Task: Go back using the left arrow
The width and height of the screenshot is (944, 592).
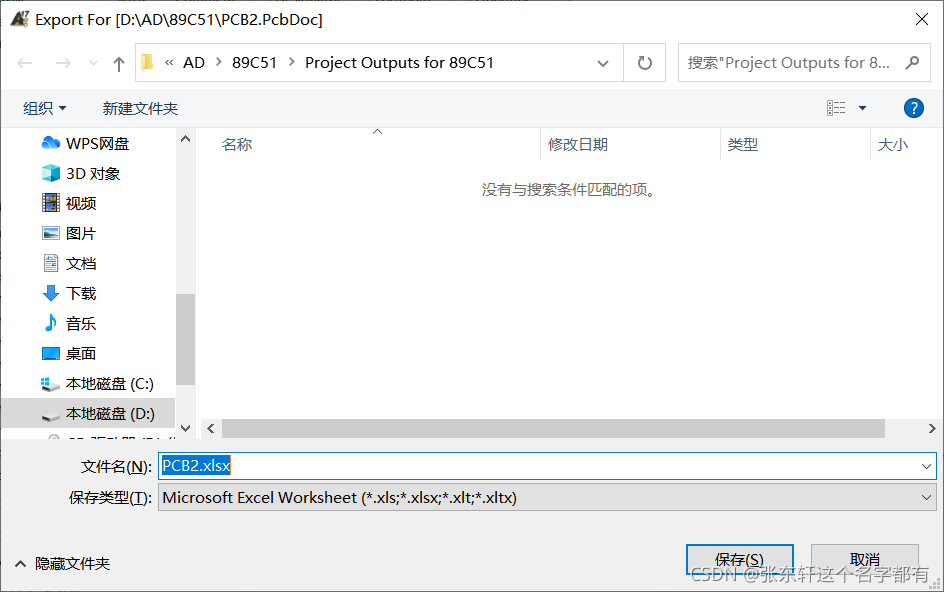Action: pos(25,63)
